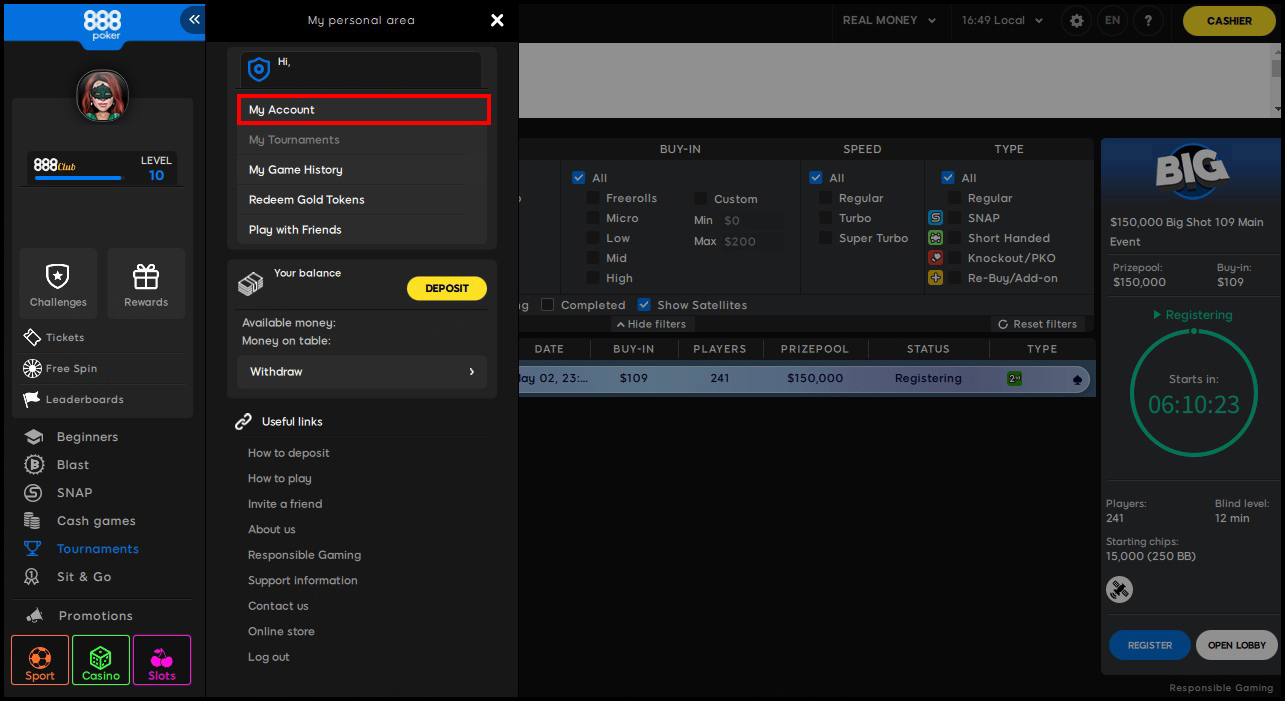
Task: Open local time dropdown
Action: (x=1002, y=20)
